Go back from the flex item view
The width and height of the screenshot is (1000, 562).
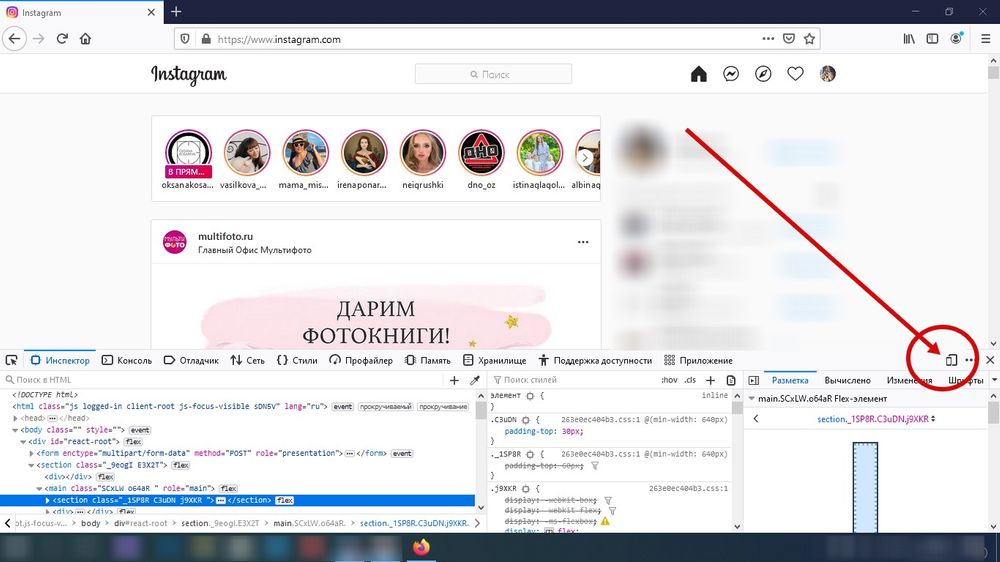click(x=756, y=419)
